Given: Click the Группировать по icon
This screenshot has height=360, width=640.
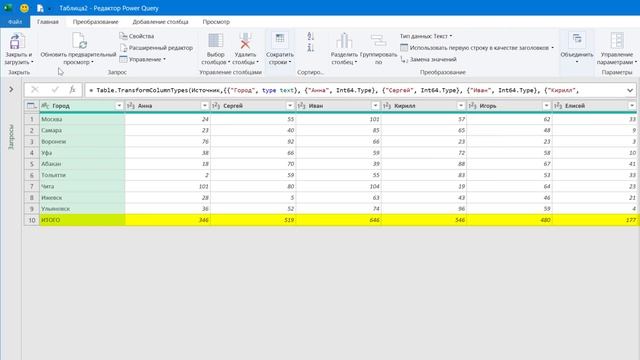Looking at the screenshot, I should click(x=378, y=41).
